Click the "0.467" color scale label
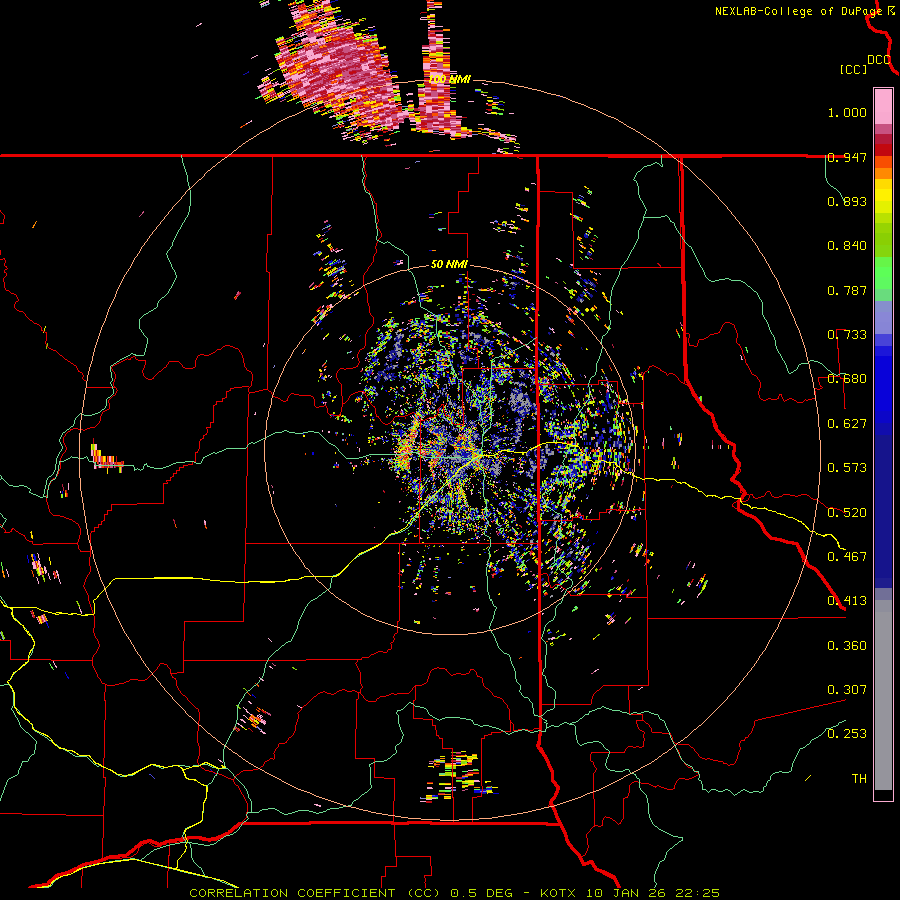Image resolution: width=900 pixels, height=900 pixels. point(847,557)
